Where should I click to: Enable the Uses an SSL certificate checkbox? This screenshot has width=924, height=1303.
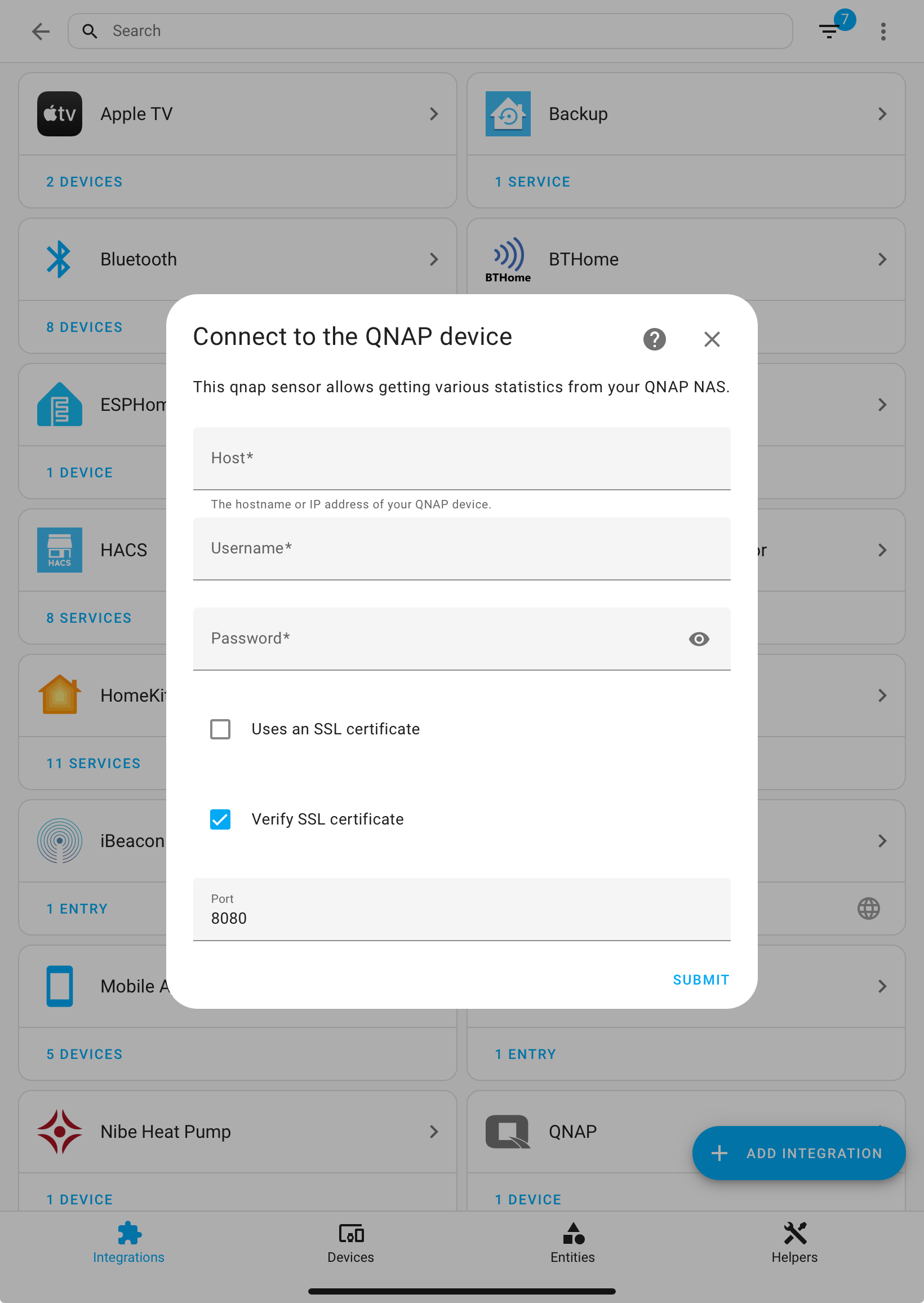(x=220, y=729)
